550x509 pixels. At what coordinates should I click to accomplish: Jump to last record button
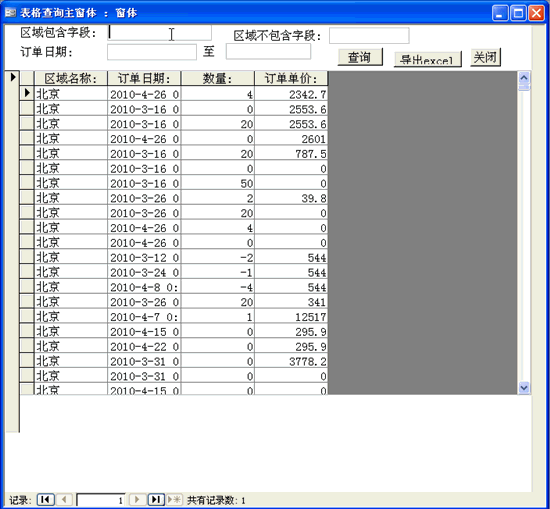tap(156, 499)
